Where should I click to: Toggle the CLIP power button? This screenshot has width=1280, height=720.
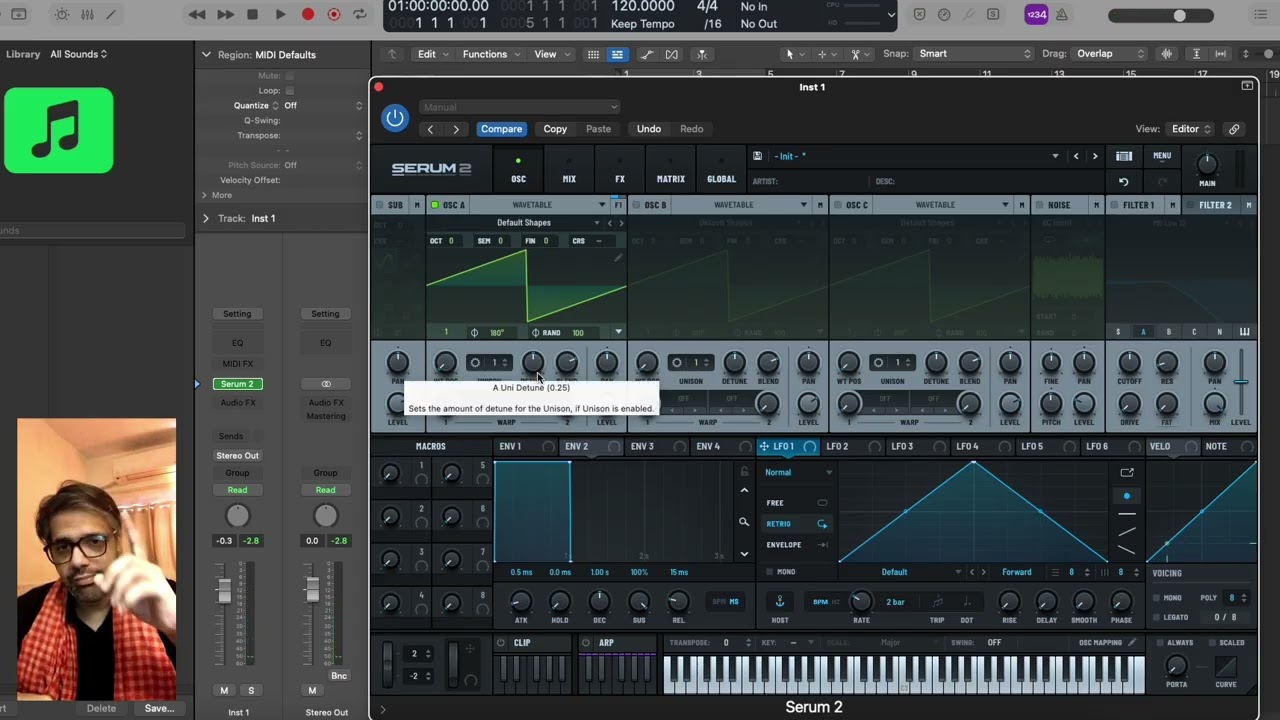tap(502, 643)
